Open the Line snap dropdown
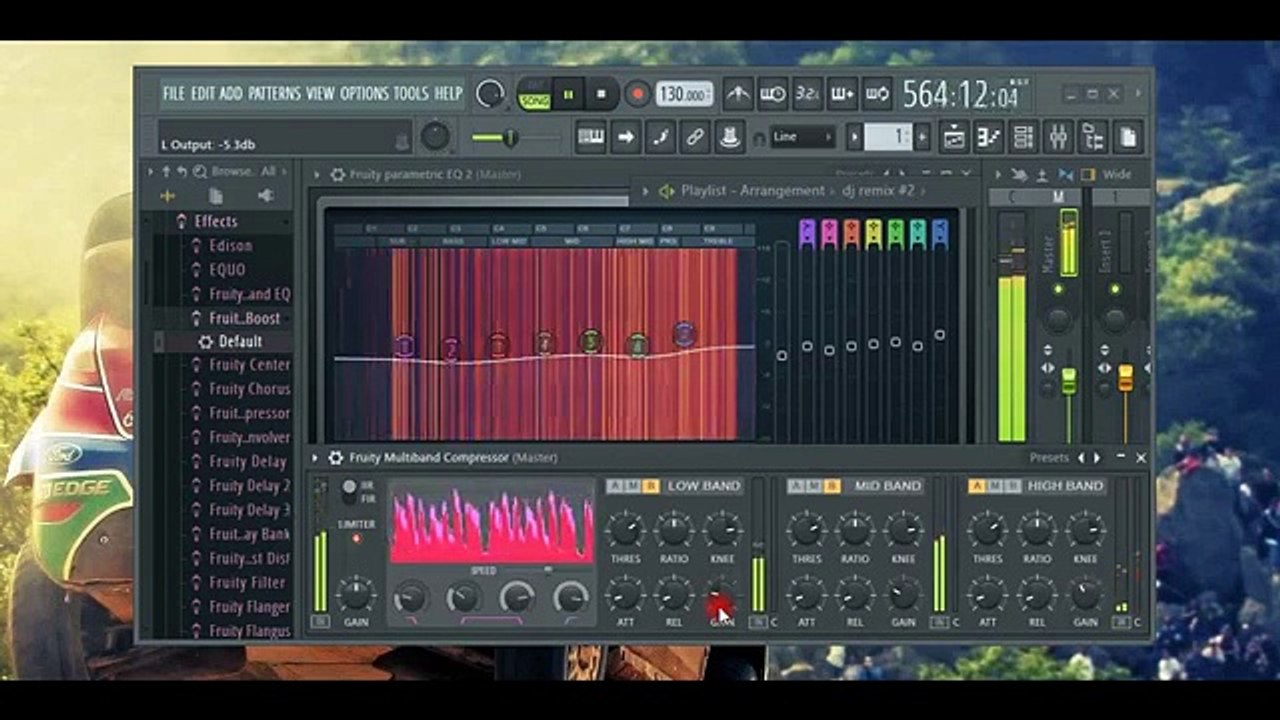 pyautogui.click(x=802, y=137)
